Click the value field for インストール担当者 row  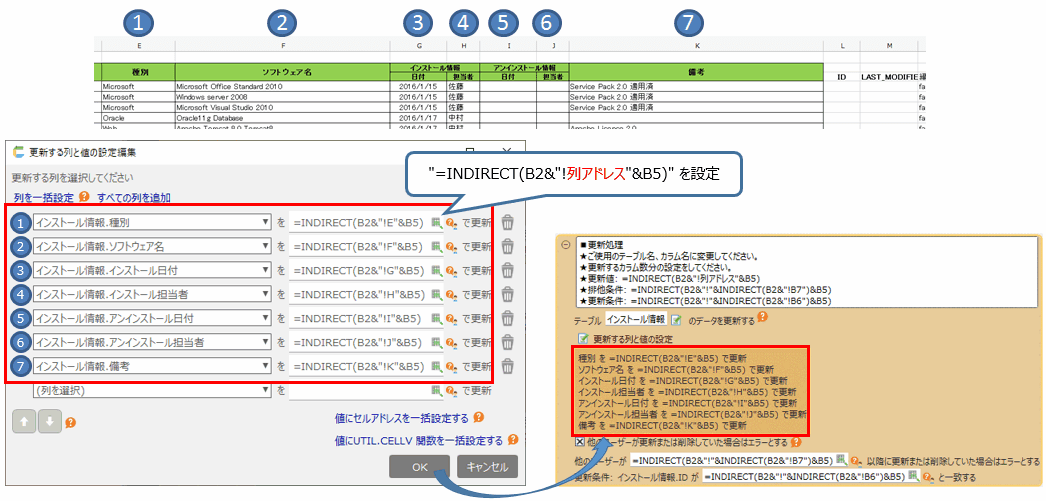point(359,294)
